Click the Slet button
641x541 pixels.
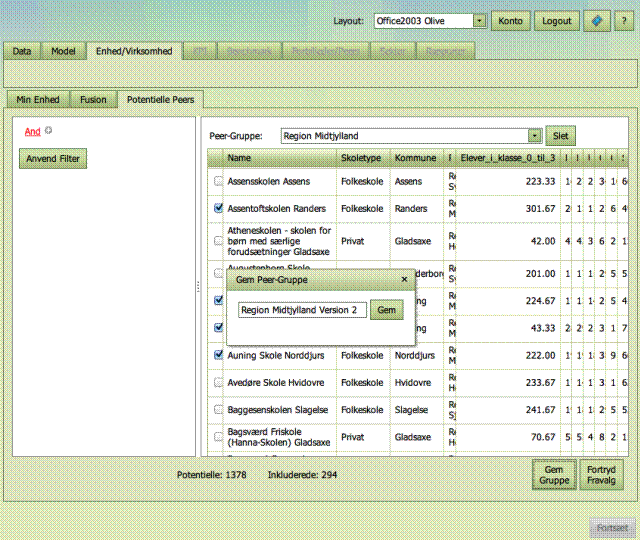pos(560,136)
